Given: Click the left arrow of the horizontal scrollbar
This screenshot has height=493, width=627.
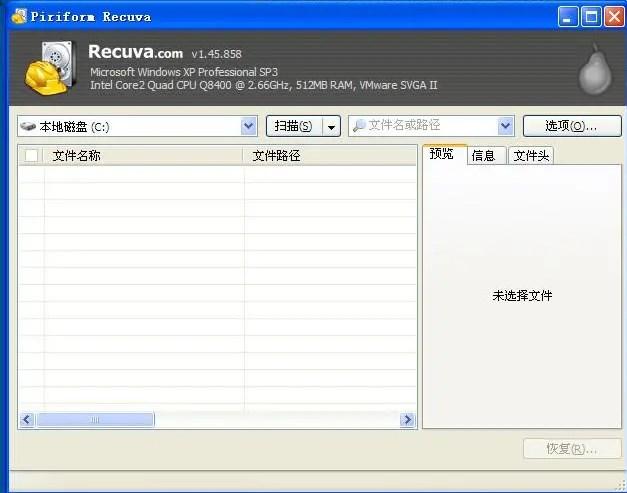Looking at the screenshot, I should (27, 420).
